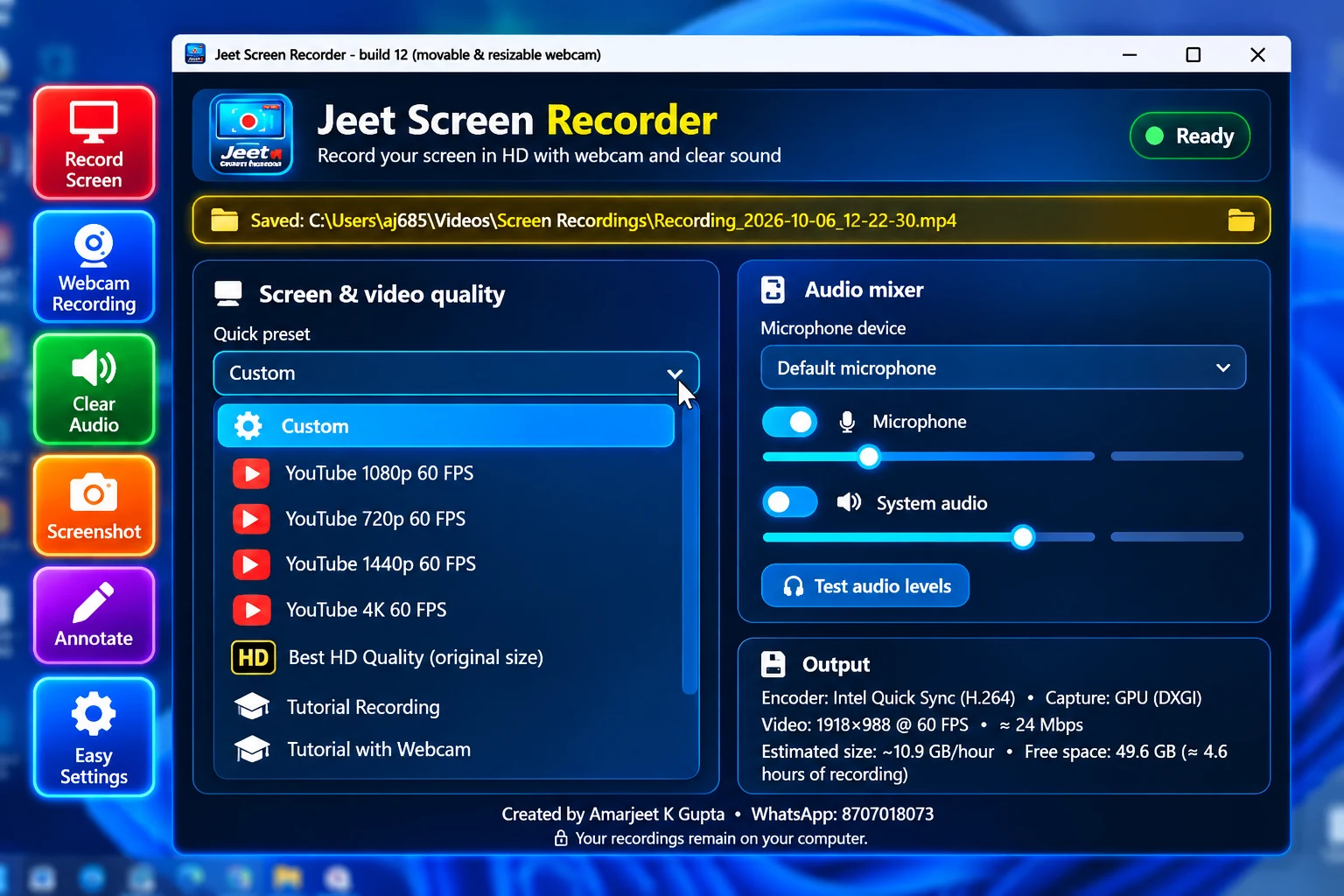1344x896 pixels.
Task: Click the Microphone volume slider handle
Action: [869, 456]
